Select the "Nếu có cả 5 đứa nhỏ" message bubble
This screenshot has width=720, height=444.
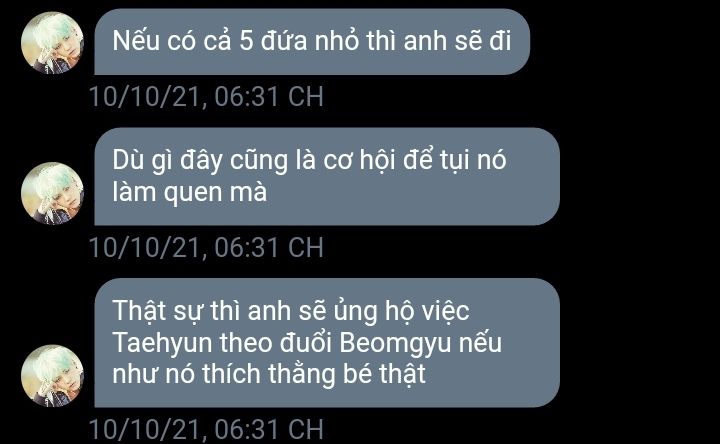[x=312, y=42]
